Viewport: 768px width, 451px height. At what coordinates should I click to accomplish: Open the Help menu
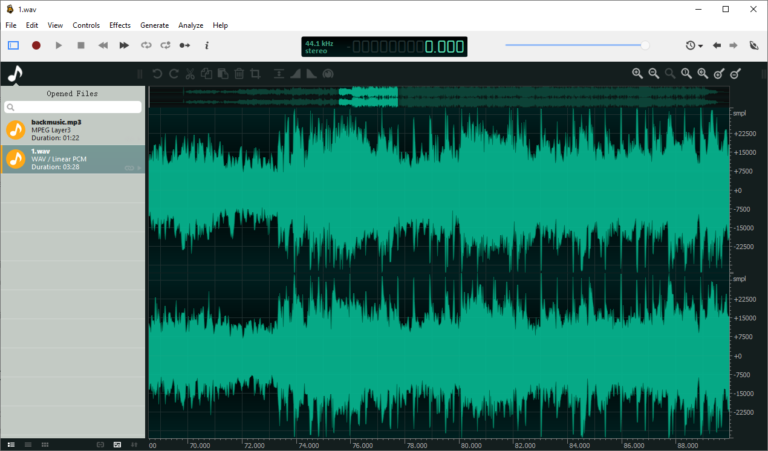220,25
